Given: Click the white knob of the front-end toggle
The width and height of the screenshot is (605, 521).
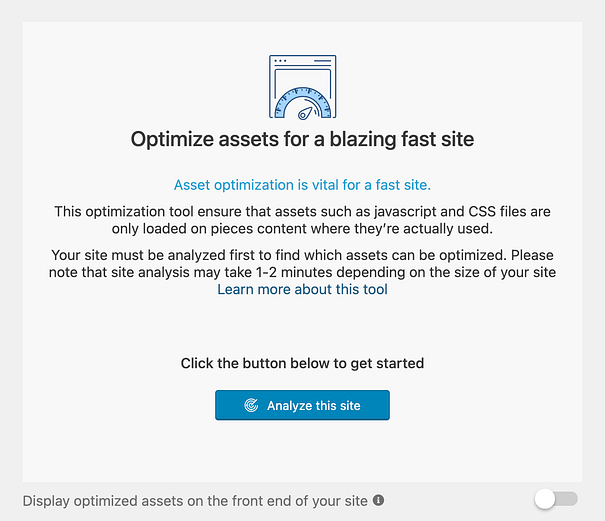Looking at the screenshot, I should click(544, 499).
